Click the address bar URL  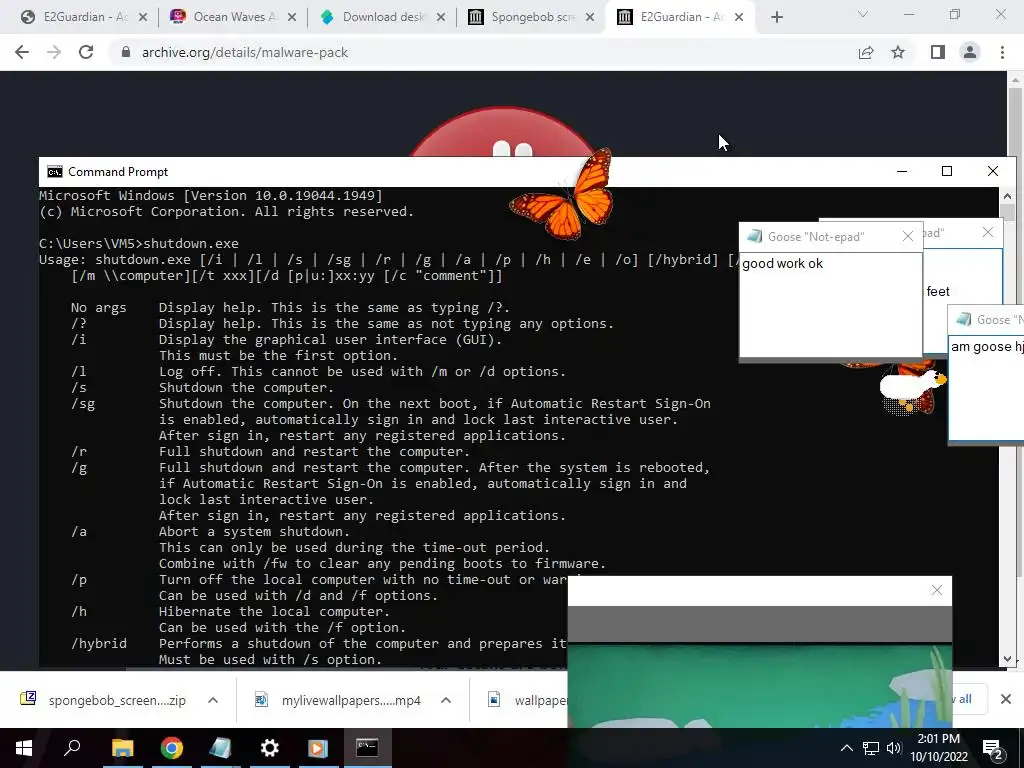245,52
